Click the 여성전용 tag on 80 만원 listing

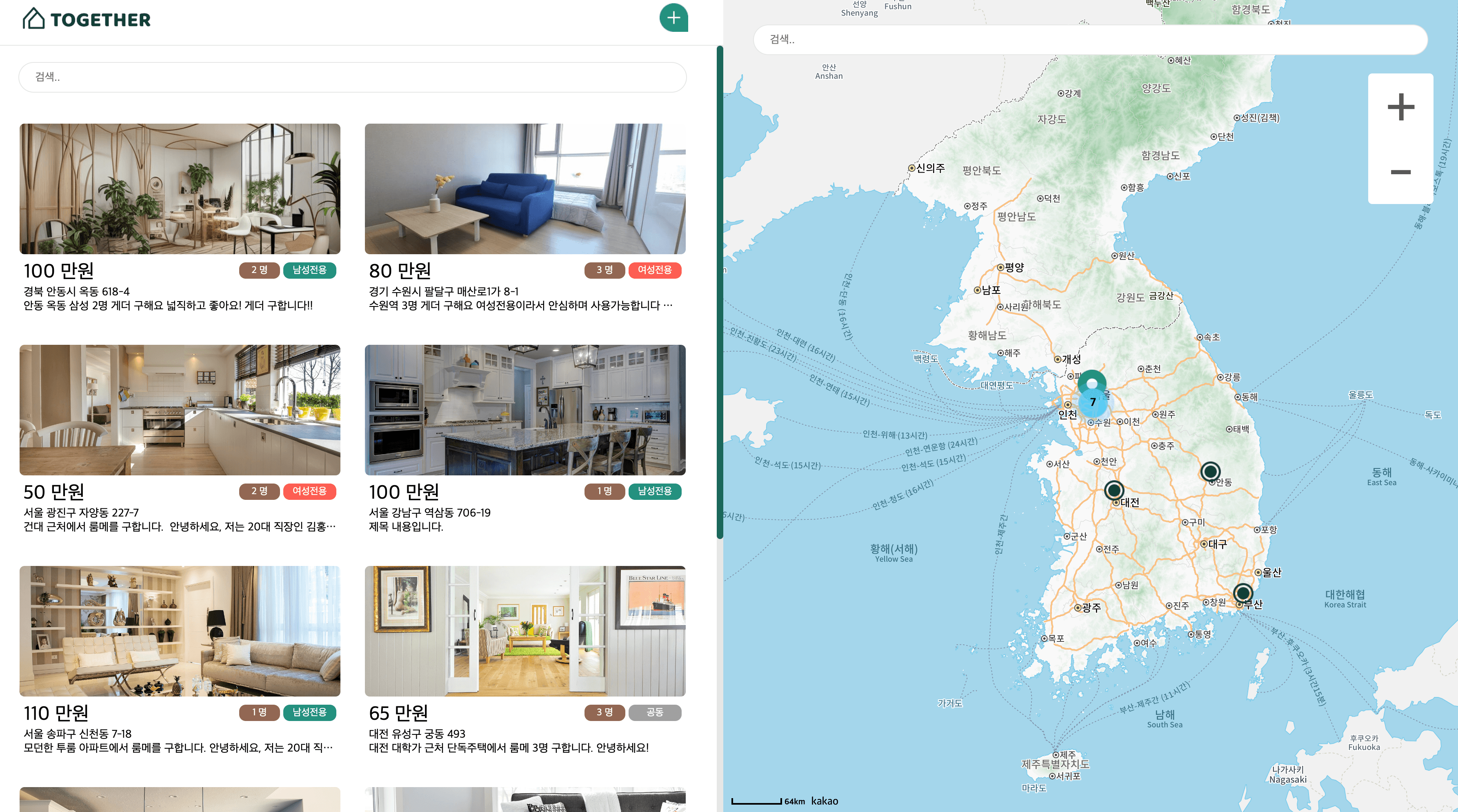[654, 270]
